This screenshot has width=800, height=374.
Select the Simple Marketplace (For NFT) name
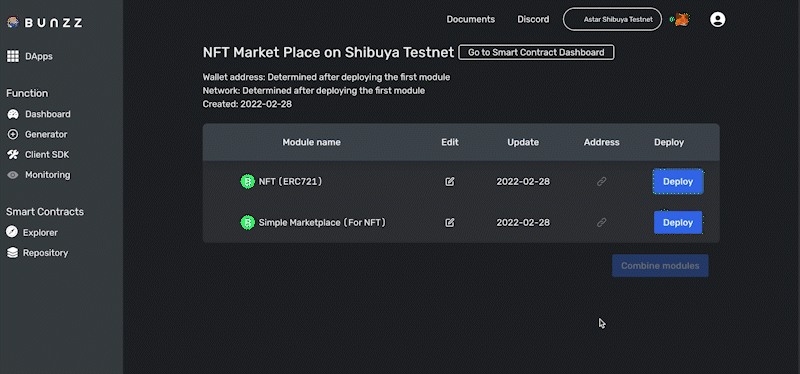322,222
